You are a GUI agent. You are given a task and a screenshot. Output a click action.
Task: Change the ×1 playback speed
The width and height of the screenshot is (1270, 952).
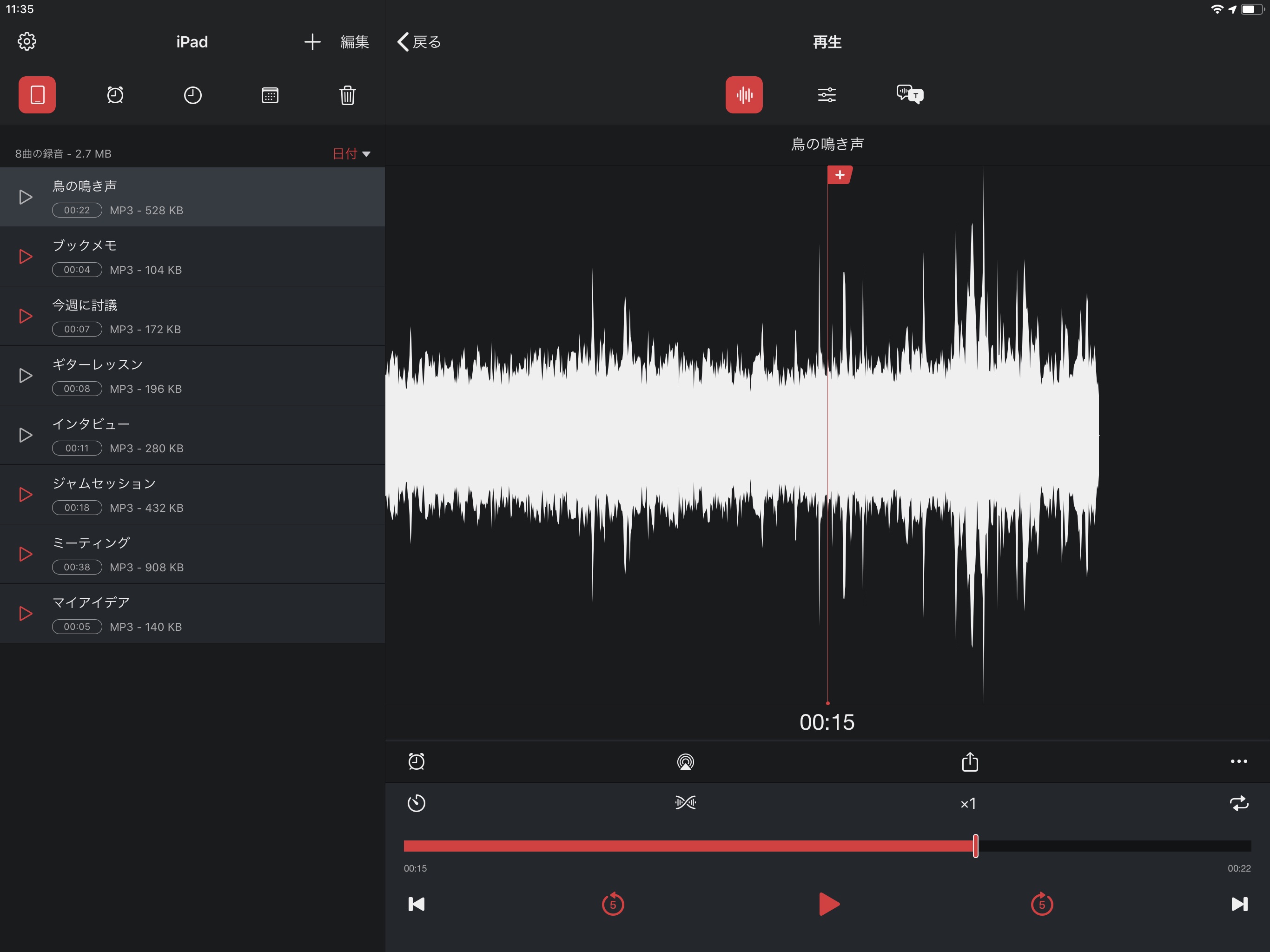tap(969, 803)
